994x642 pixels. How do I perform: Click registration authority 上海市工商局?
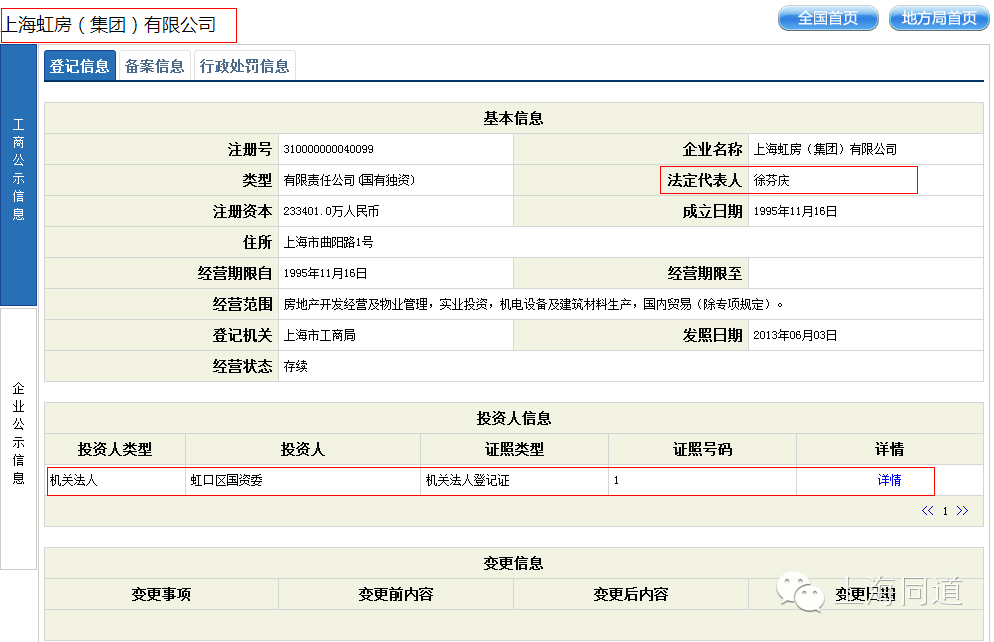pyautogui.click(x=319, y=336)
